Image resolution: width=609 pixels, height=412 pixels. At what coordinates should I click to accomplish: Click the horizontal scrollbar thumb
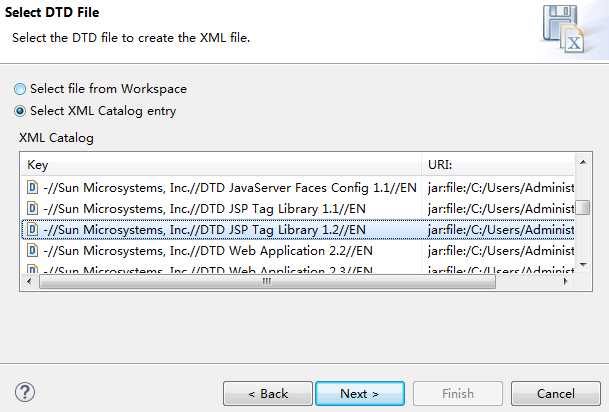point(266,282)
